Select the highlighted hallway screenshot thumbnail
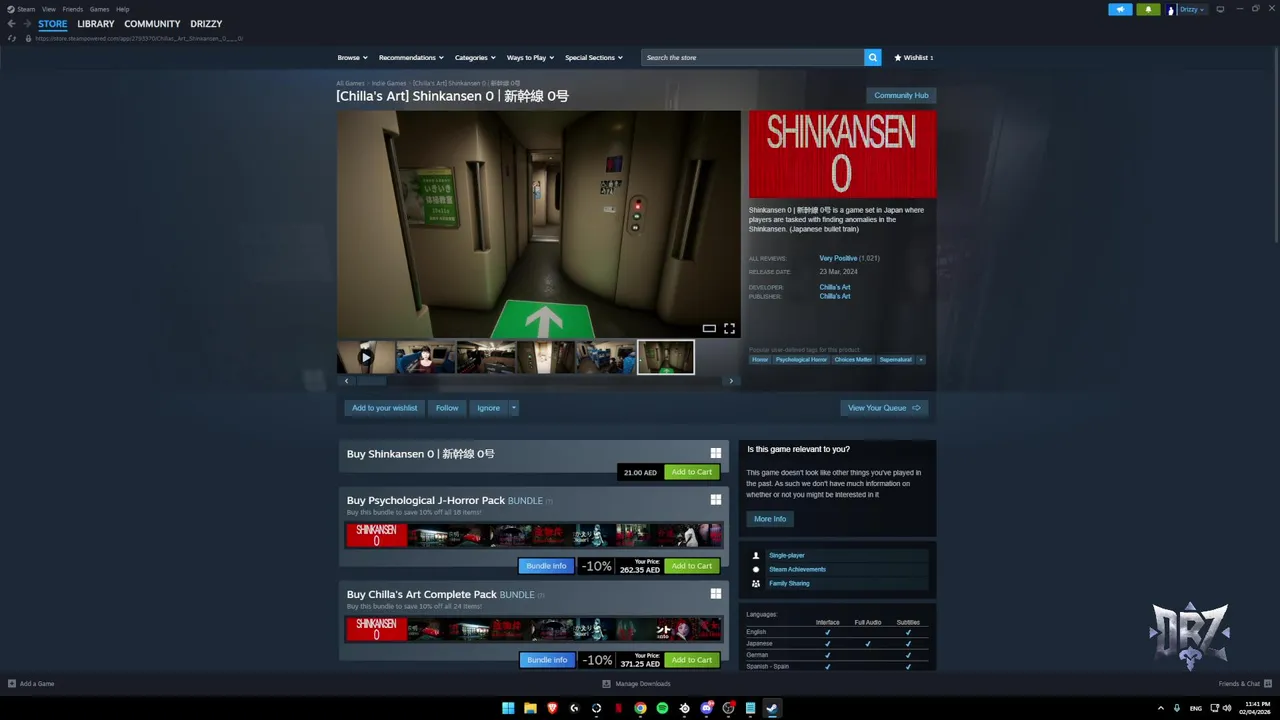1280x720 pixels. coord(666,357)
